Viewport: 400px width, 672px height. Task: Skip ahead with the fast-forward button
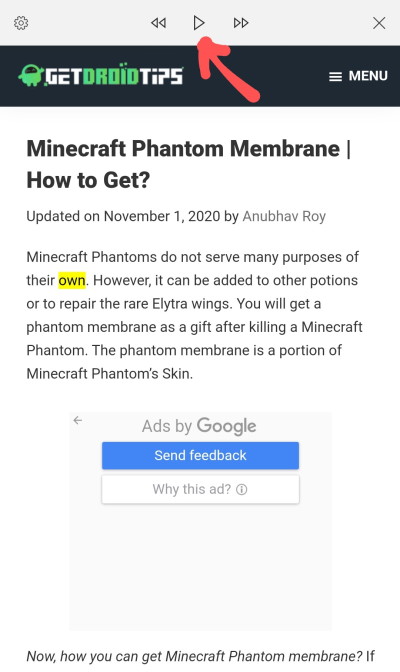241,23
